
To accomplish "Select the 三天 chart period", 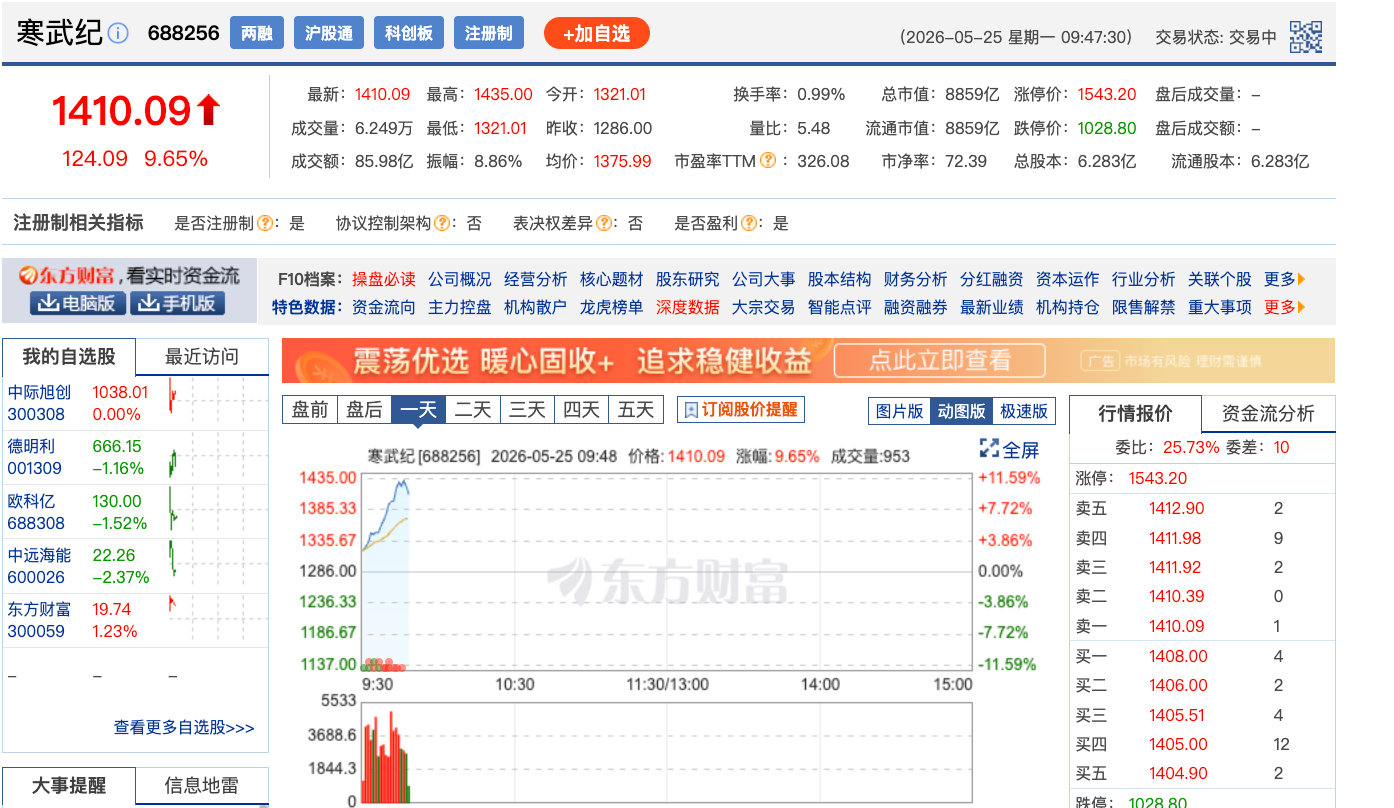I will pos(527,409).
